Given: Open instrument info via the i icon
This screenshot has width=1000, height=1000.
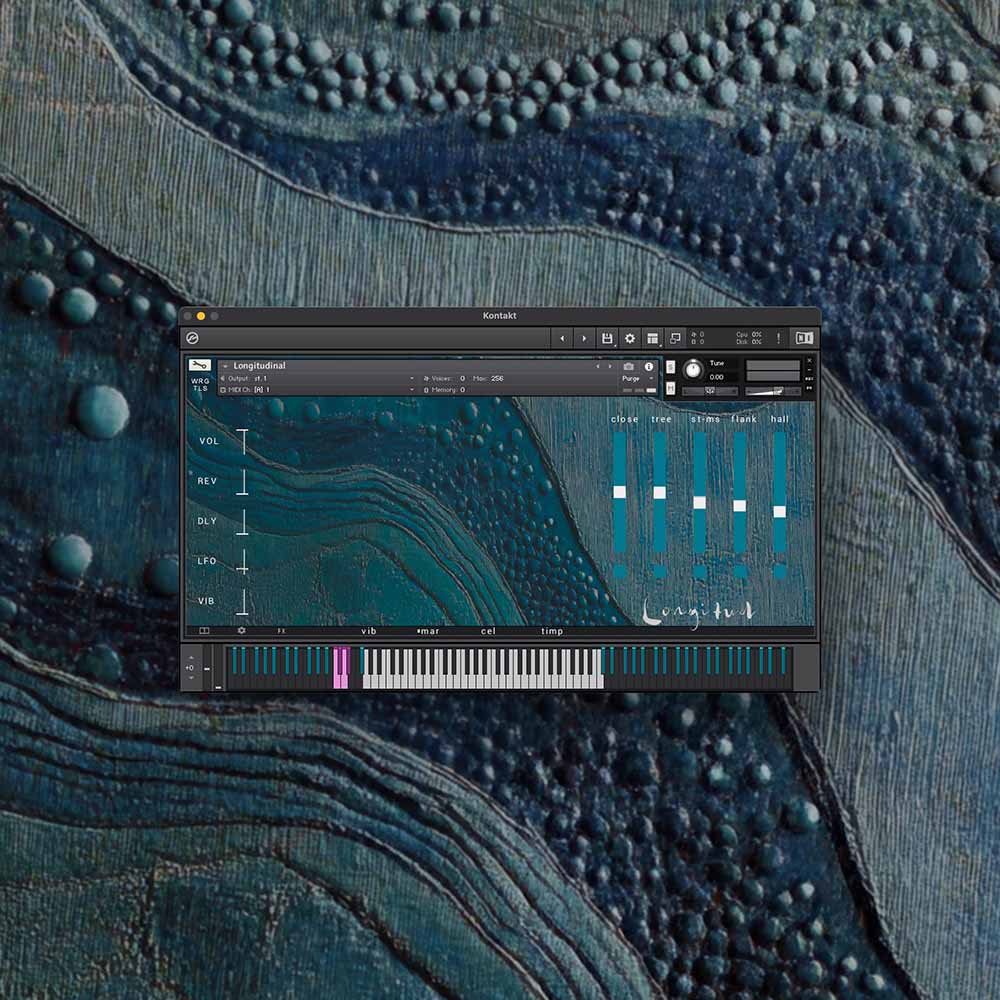Looking at the screenshot, I should click(x=650, y=367).
